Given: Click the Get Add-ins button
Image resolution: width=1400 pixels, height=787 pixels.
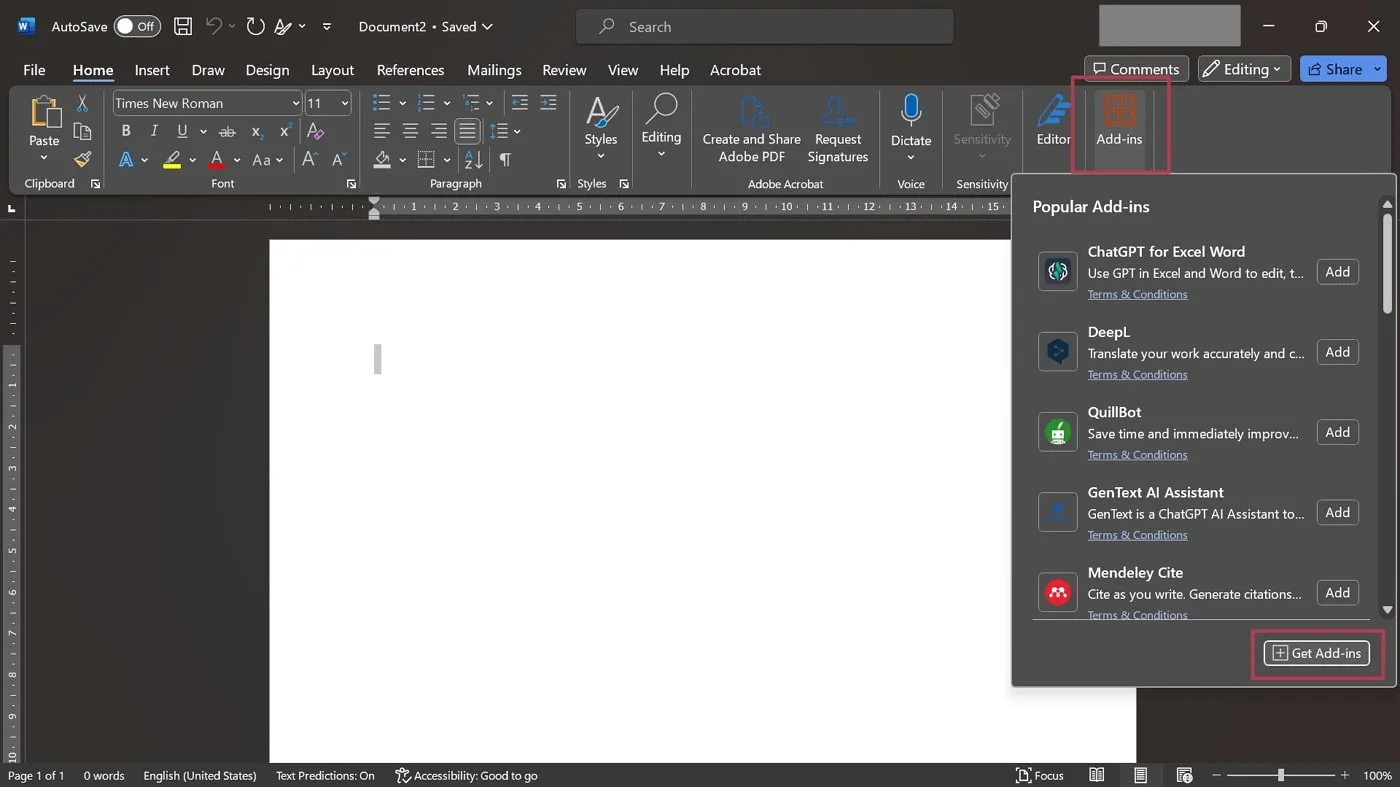Looking at the screenshot, I should click(x=1317, y=653).
